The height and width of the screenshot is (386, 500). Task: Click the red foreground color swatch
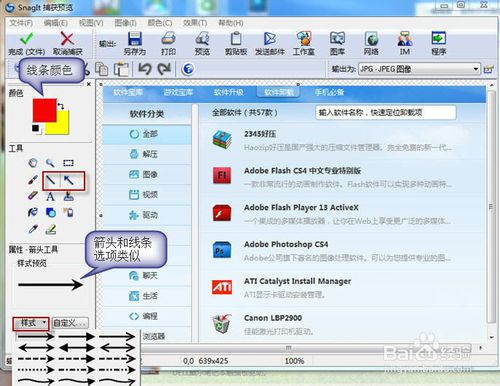pos(44,110)
